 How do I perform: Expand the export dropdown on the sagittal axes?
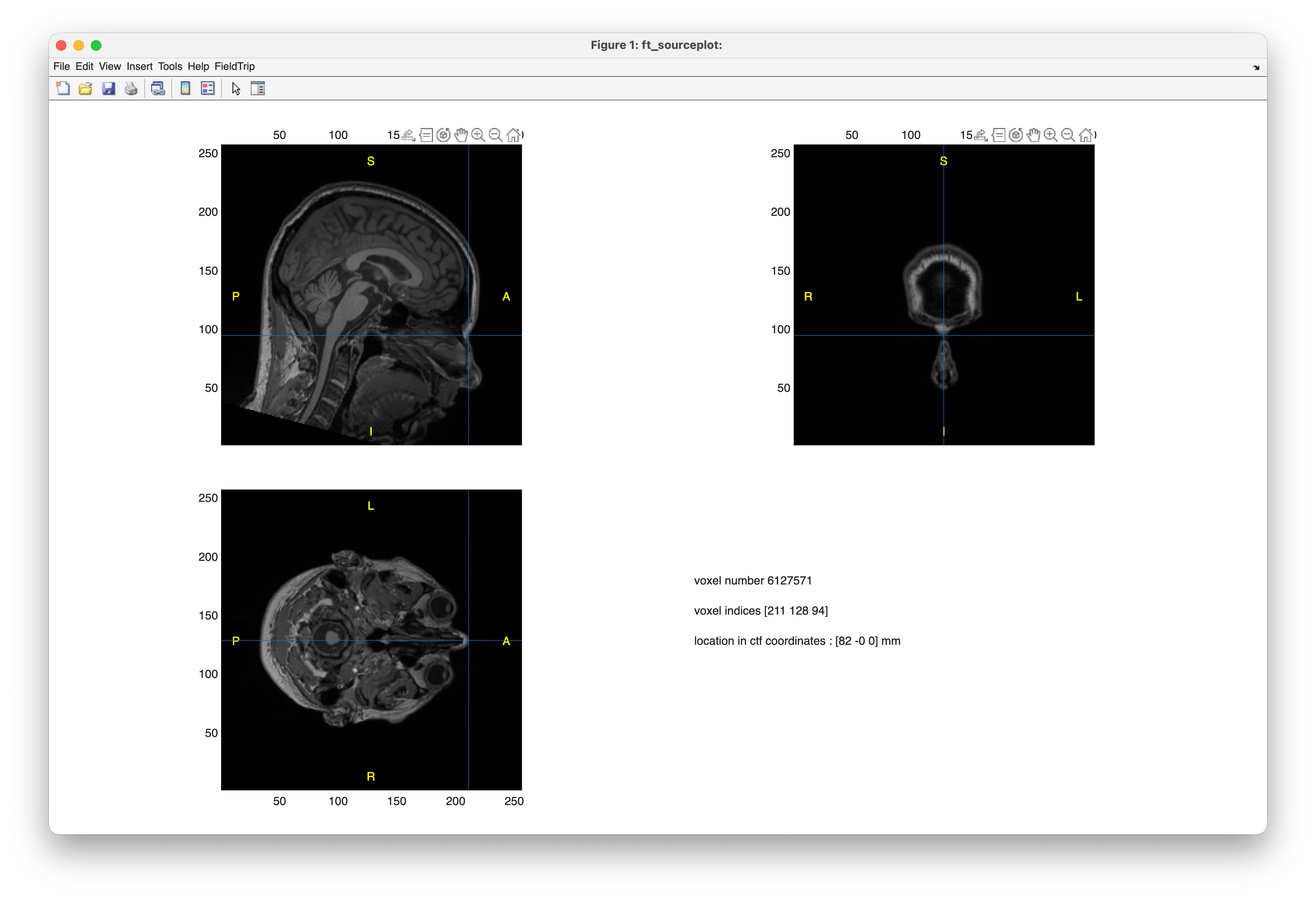coord(408,135)
